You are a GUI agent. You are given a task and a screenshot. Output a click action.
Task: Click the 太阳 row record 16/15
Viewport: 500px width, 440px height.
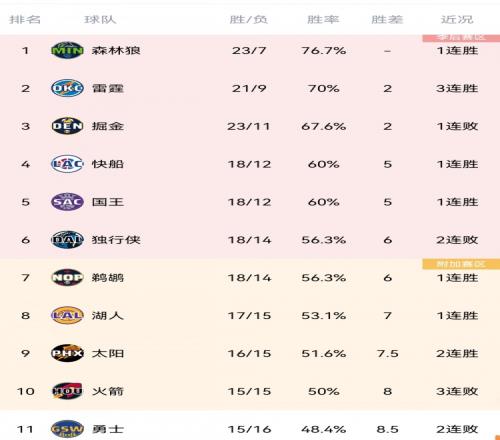tap(249, 353)
